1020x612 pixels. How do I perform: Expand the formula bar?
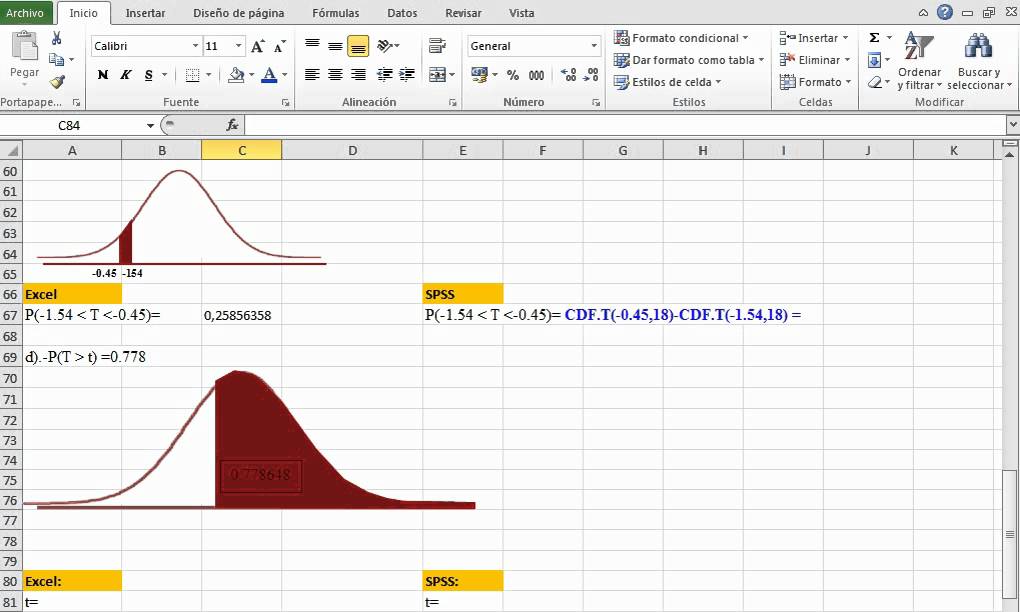[x=1012, y=124]
